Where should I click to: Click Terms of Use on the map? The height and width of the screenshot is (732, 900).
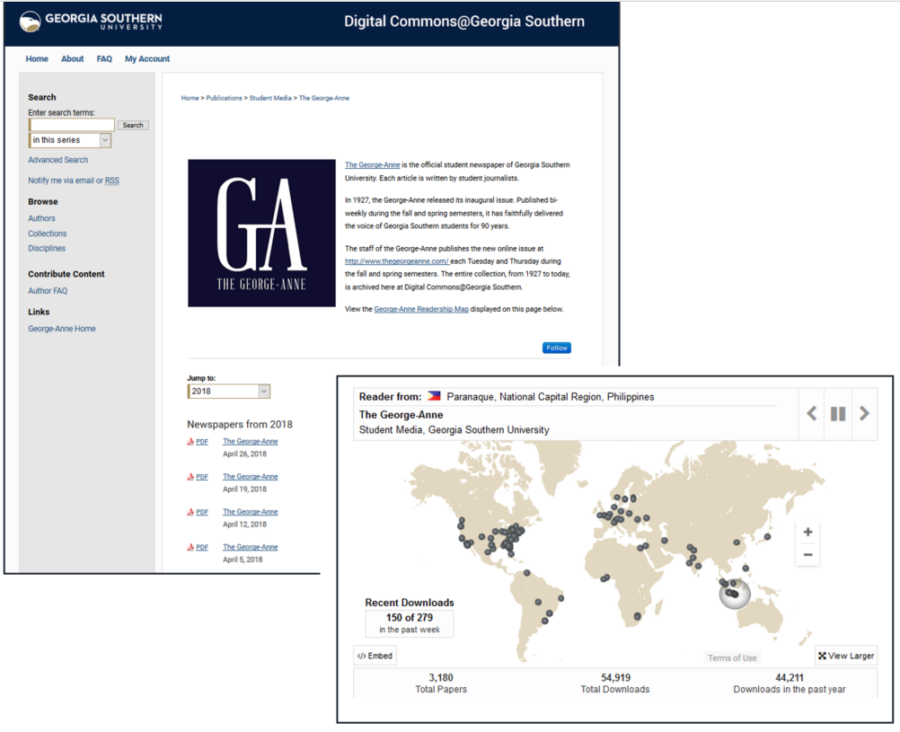732,658
